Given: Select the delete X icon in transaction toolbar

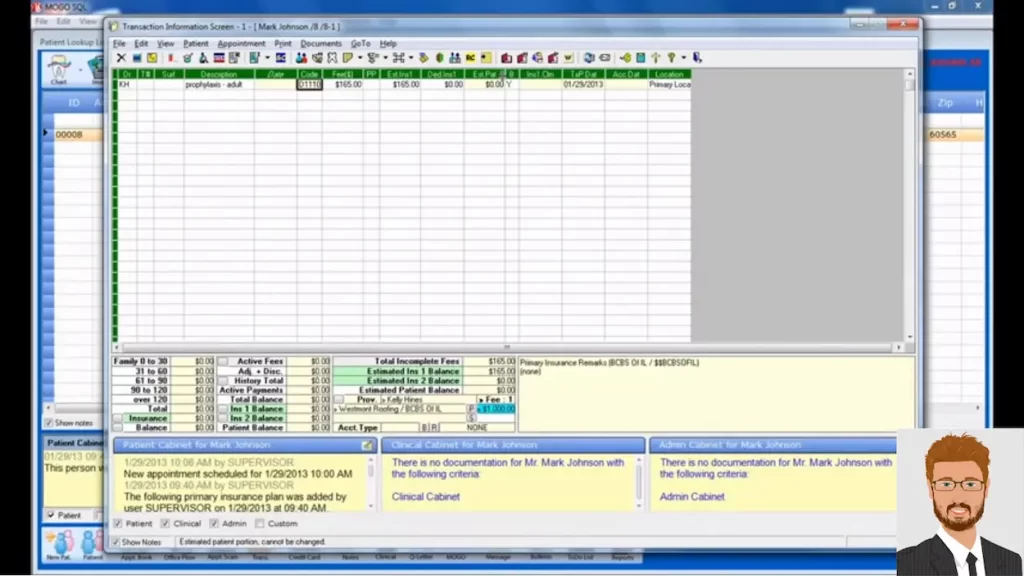Looking at the screenshot, I should tap(121, 57).
